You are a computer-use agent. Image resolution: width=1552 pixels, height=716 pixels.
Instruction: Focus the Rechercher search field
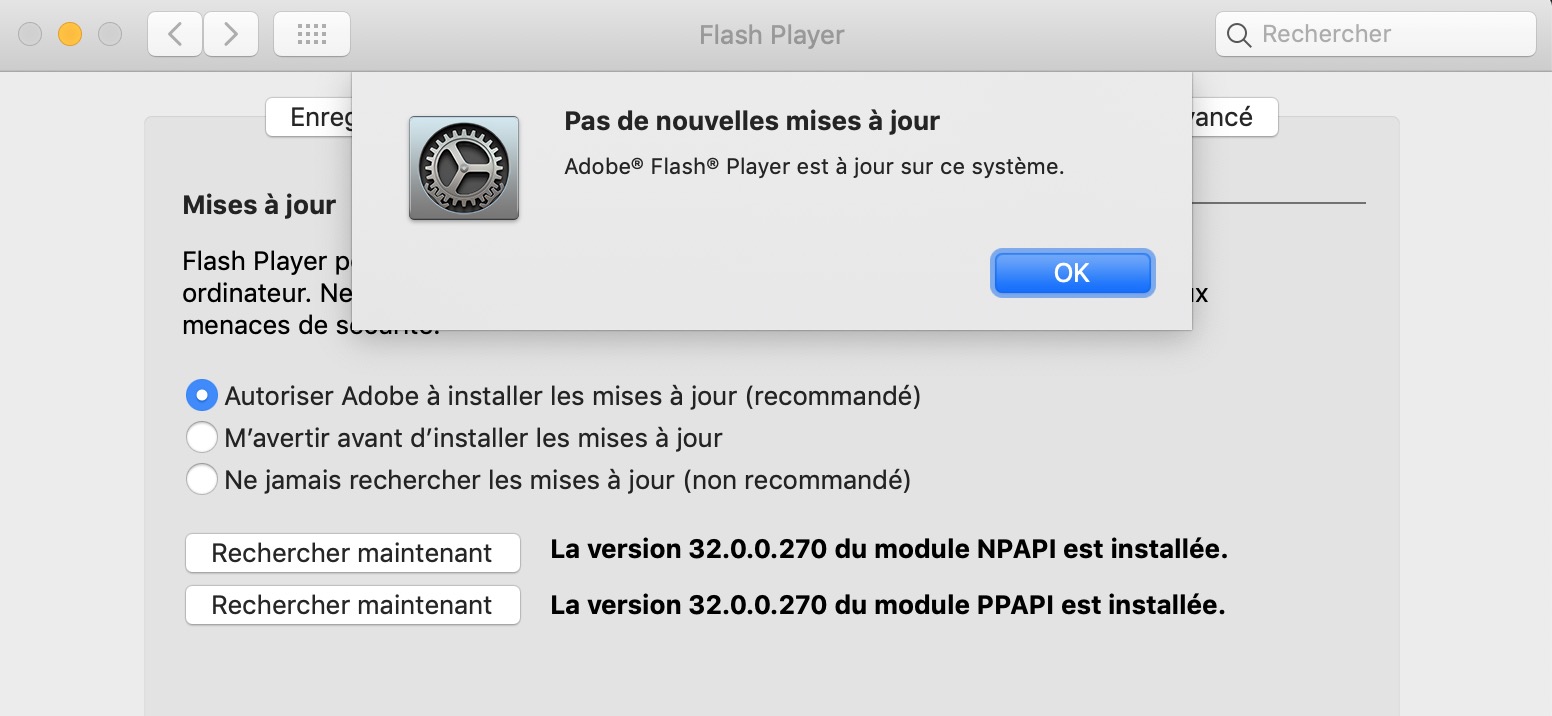[1375, 35]
